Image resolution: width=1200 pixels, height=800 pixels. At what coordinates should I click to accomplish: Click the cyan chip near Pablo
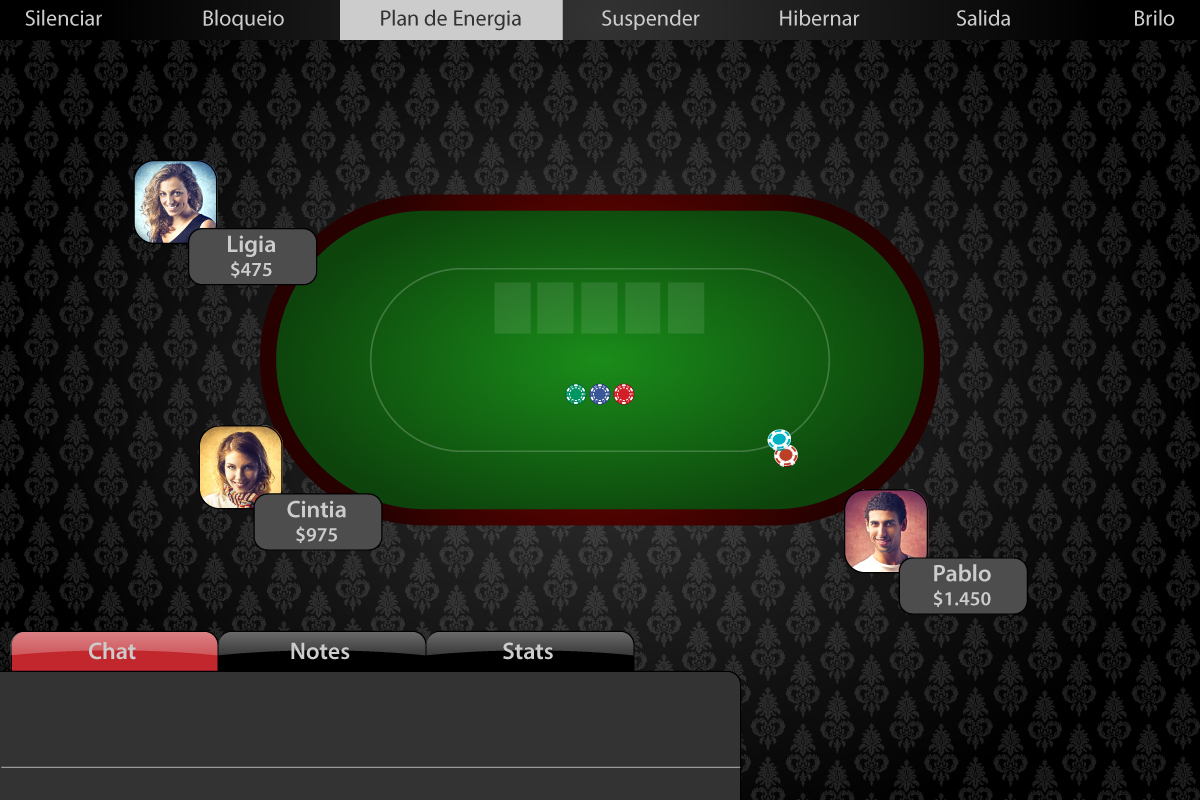[x=779, y=439]
